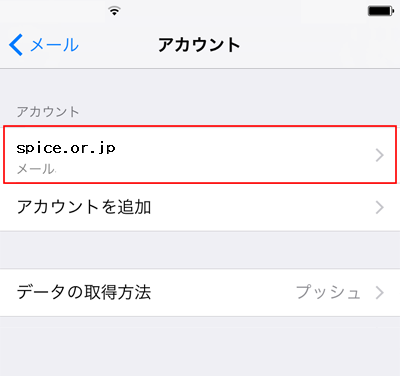
Task: Tap the chevron beside アカウントを追加
Action: coord(380,207)
